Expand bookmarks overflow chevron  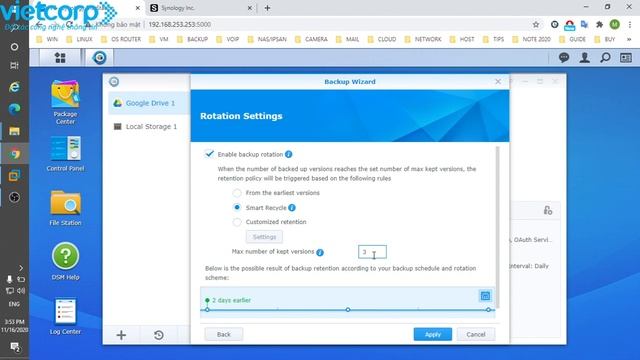point(629,39)
